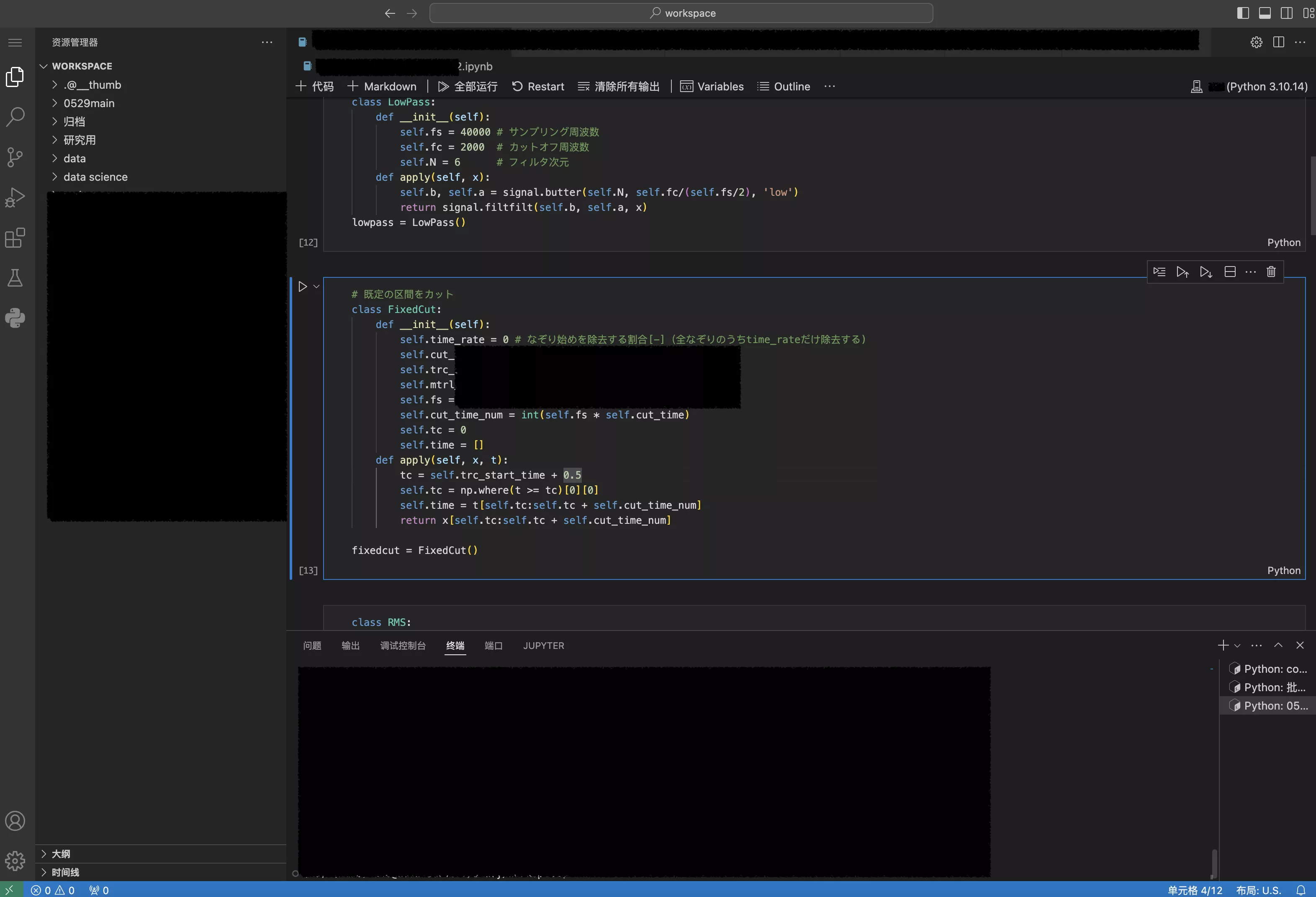The height and width of the screenshot is (897, 1316).
Task: Open the Explorer view in activity bar
Action: tap(15, 77)
